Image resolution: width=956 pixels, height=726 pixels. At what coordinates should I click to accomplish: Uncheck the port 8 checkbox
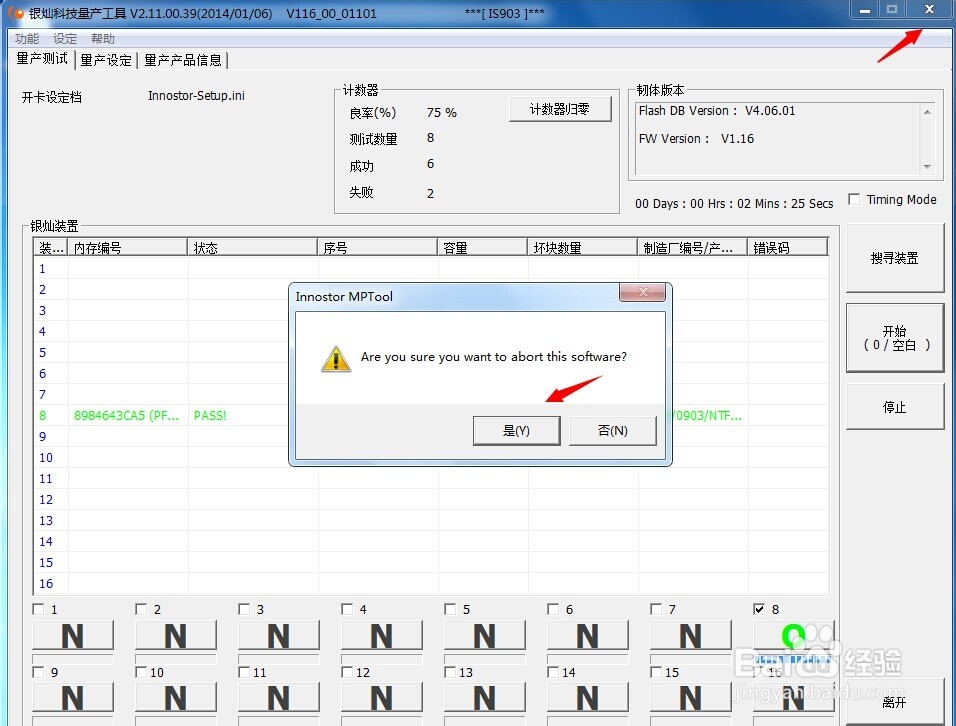click(759, 609)
